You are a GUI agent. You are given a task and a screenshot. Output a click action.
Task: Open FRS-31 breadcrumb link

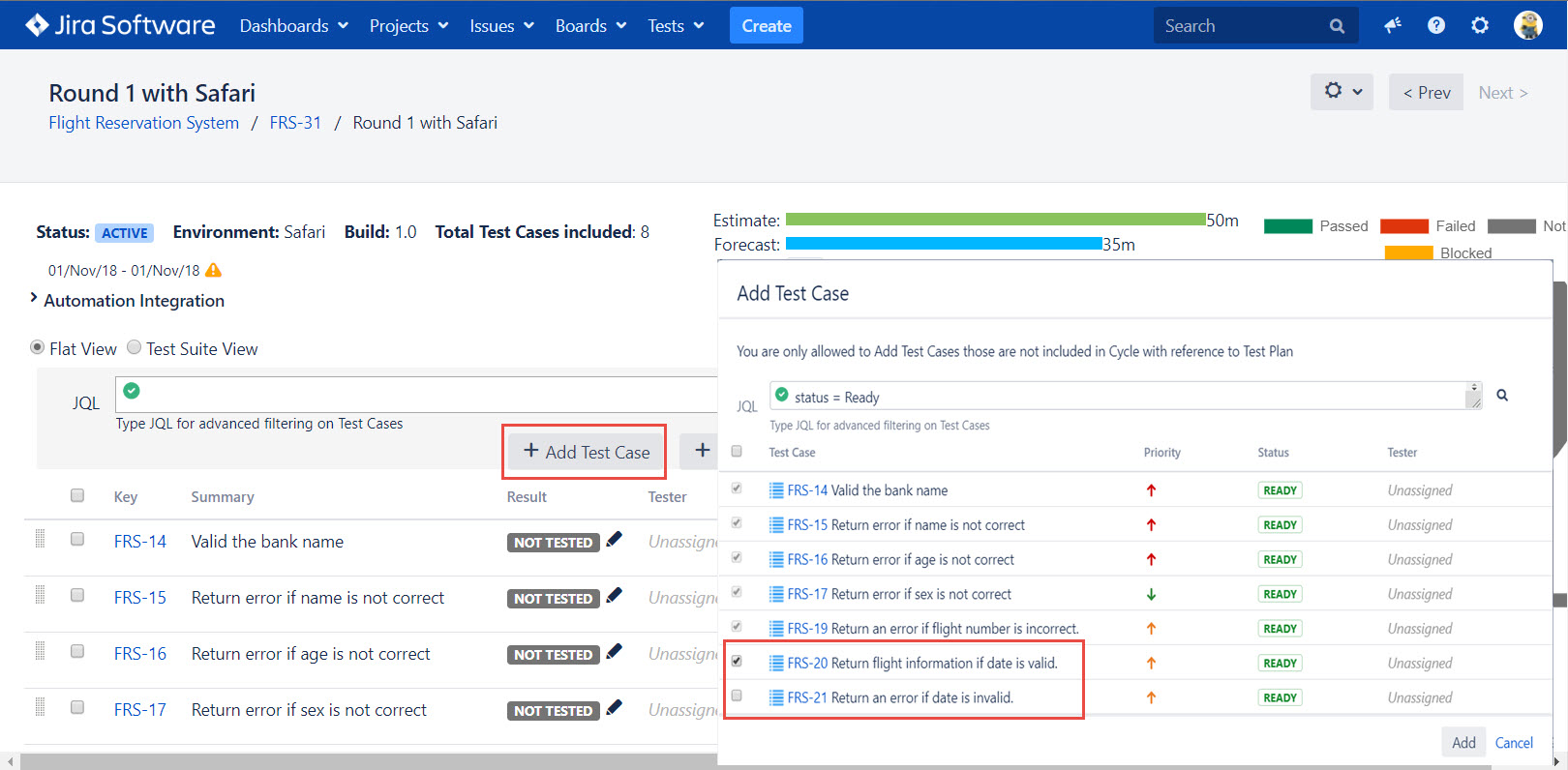tap(295, 123)
